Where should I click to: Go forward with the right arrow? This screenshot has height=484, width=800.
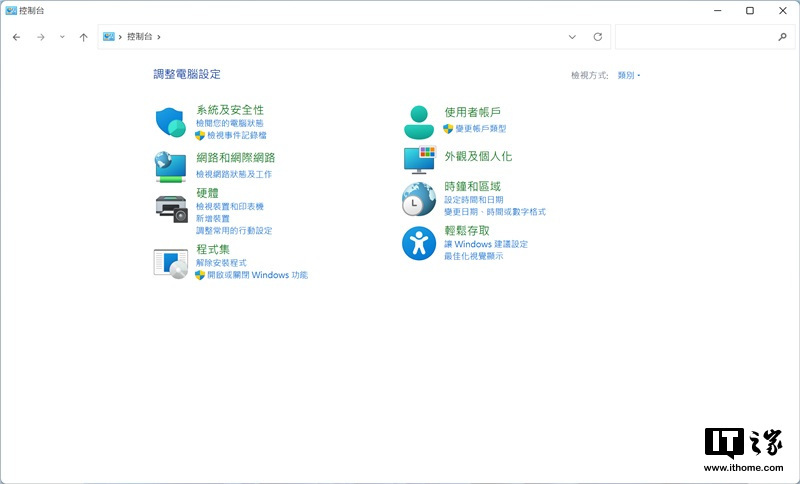coord(41,37)
